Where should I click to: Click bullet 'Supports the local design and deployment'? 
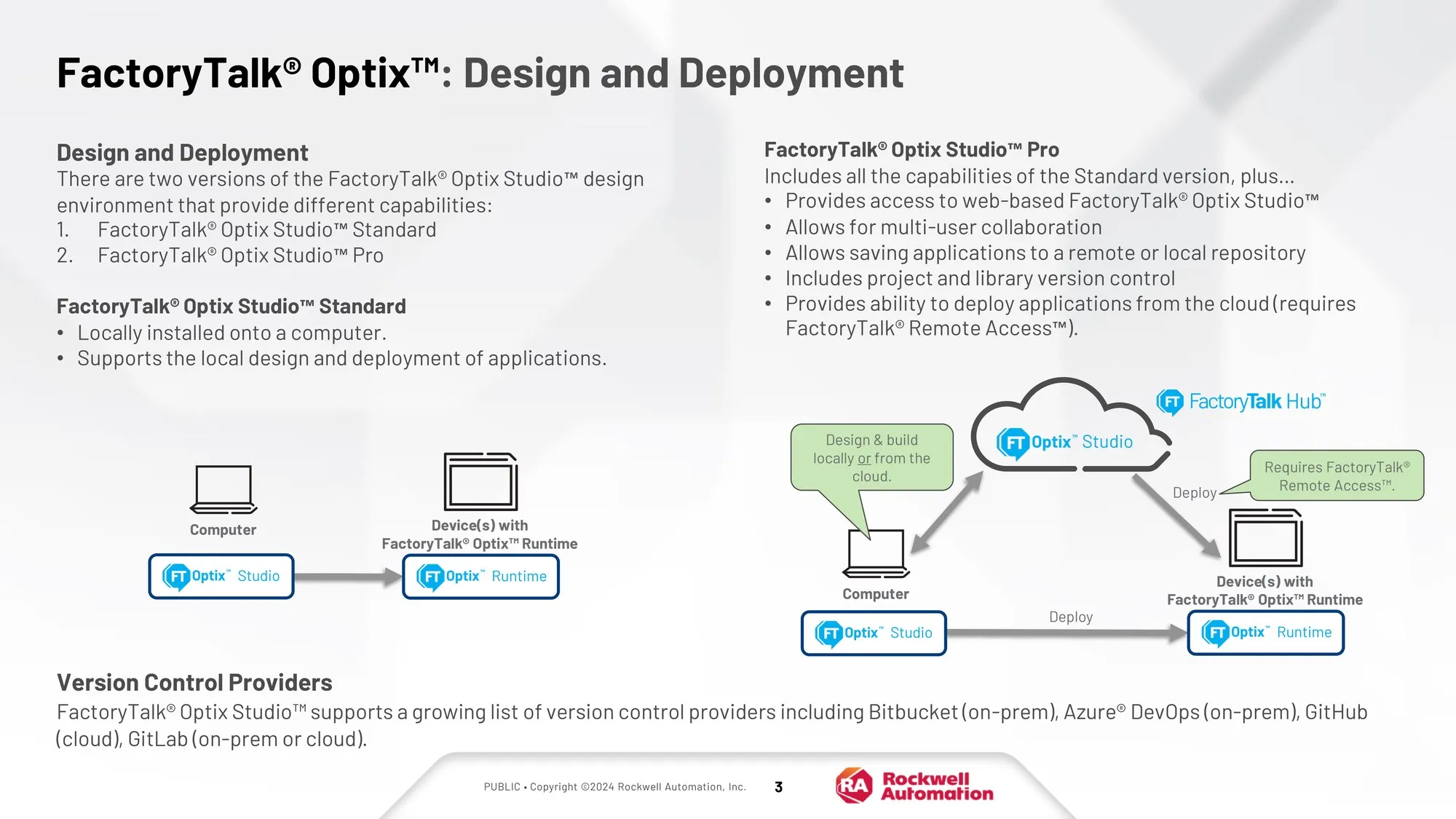click(x=331, y=359)
